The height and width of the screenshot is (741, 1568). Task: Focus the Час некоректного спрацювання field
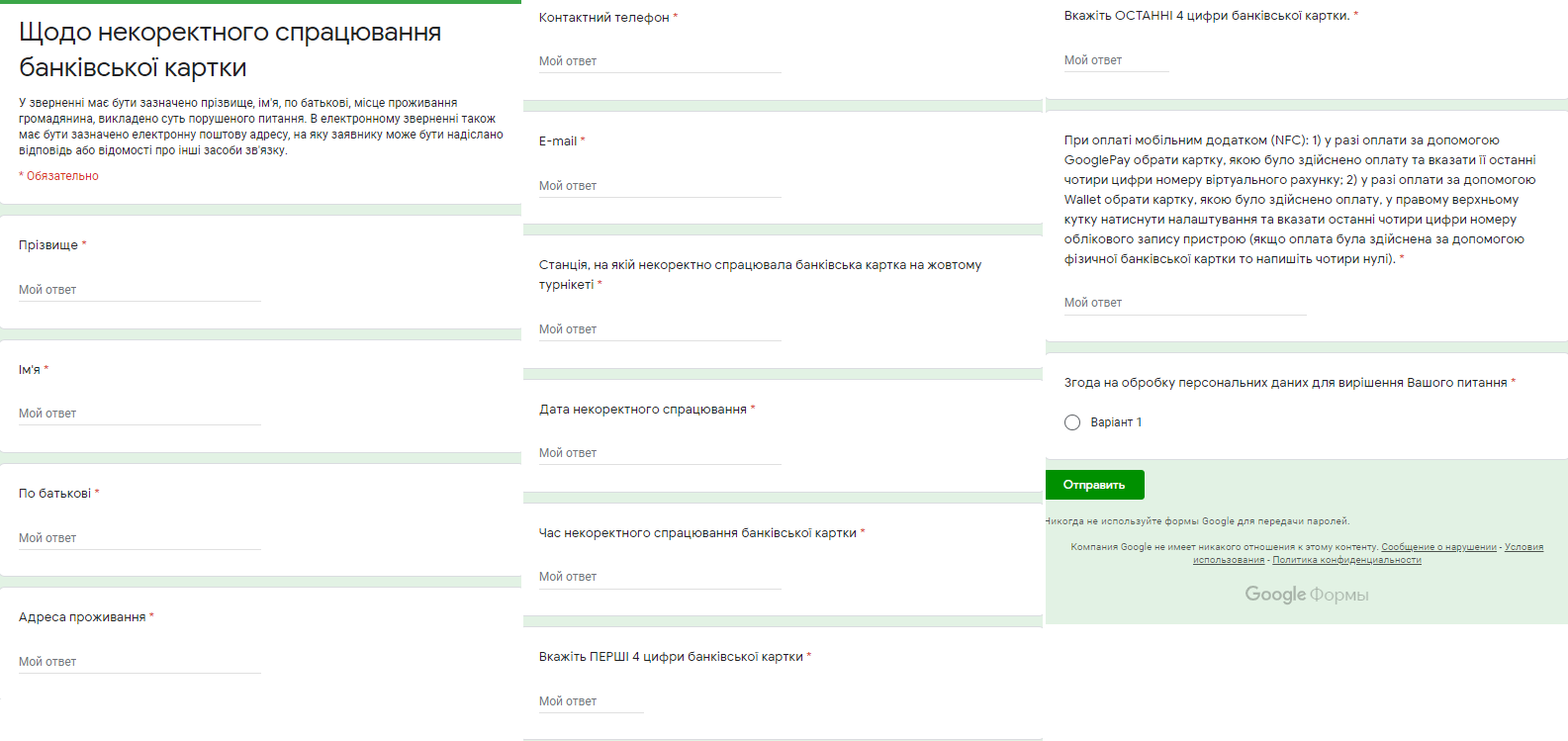[659, 577]
